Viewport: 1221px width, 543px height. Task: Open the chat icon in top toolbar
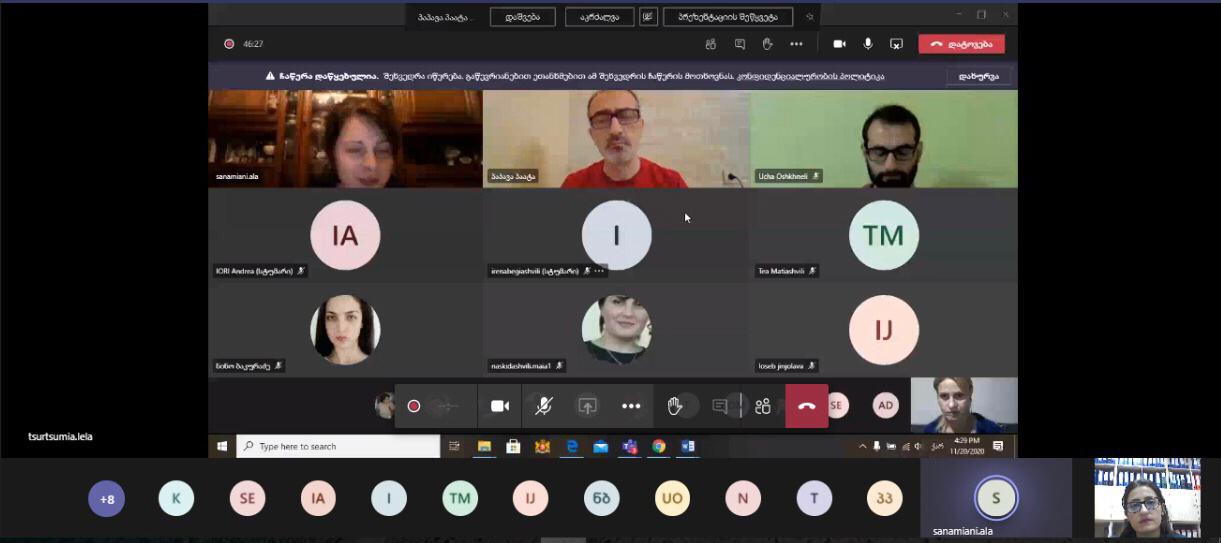point(740,44)
